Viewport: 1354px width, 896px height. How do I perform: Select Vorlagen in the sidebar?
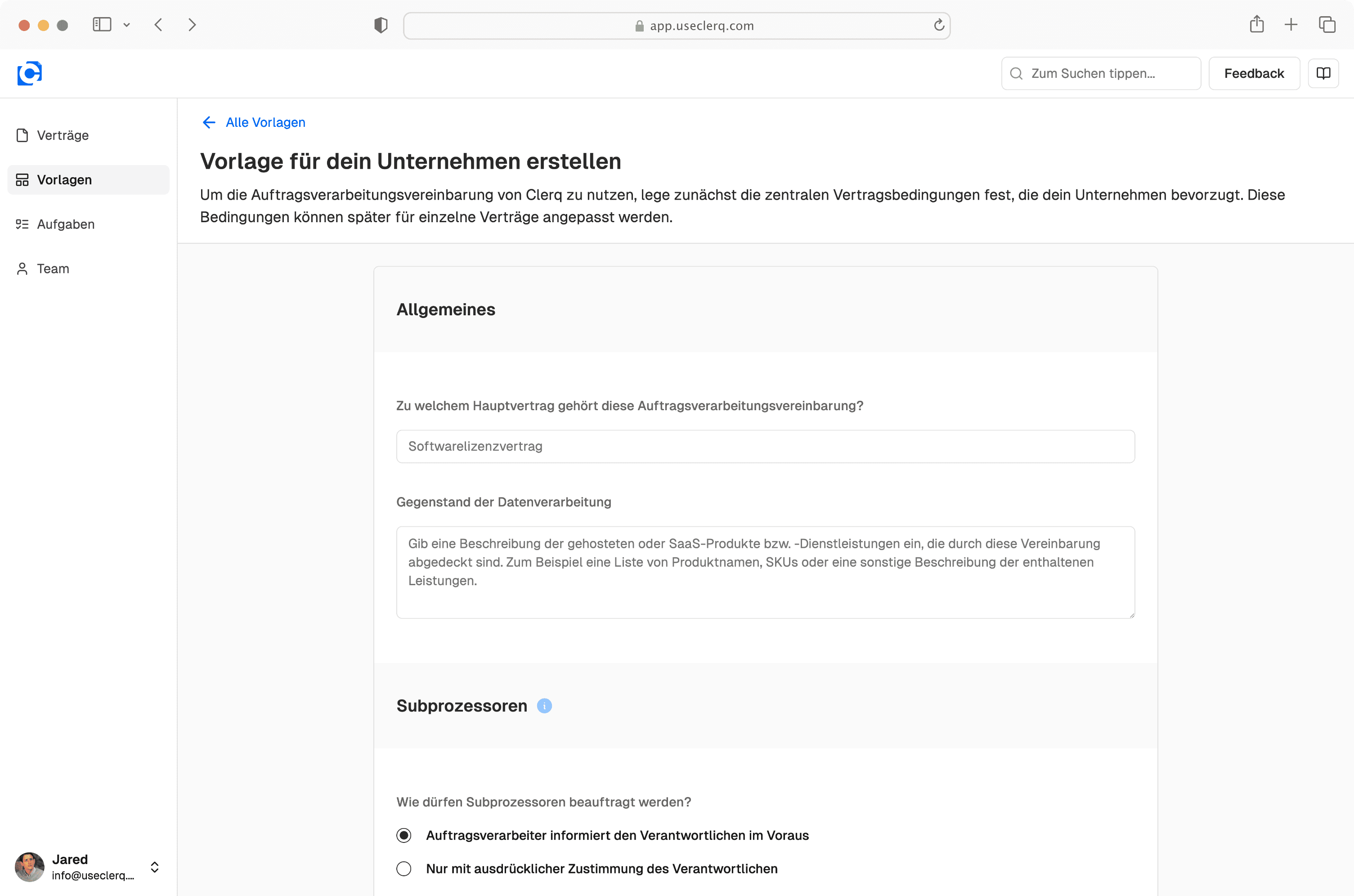pos(64,179)
